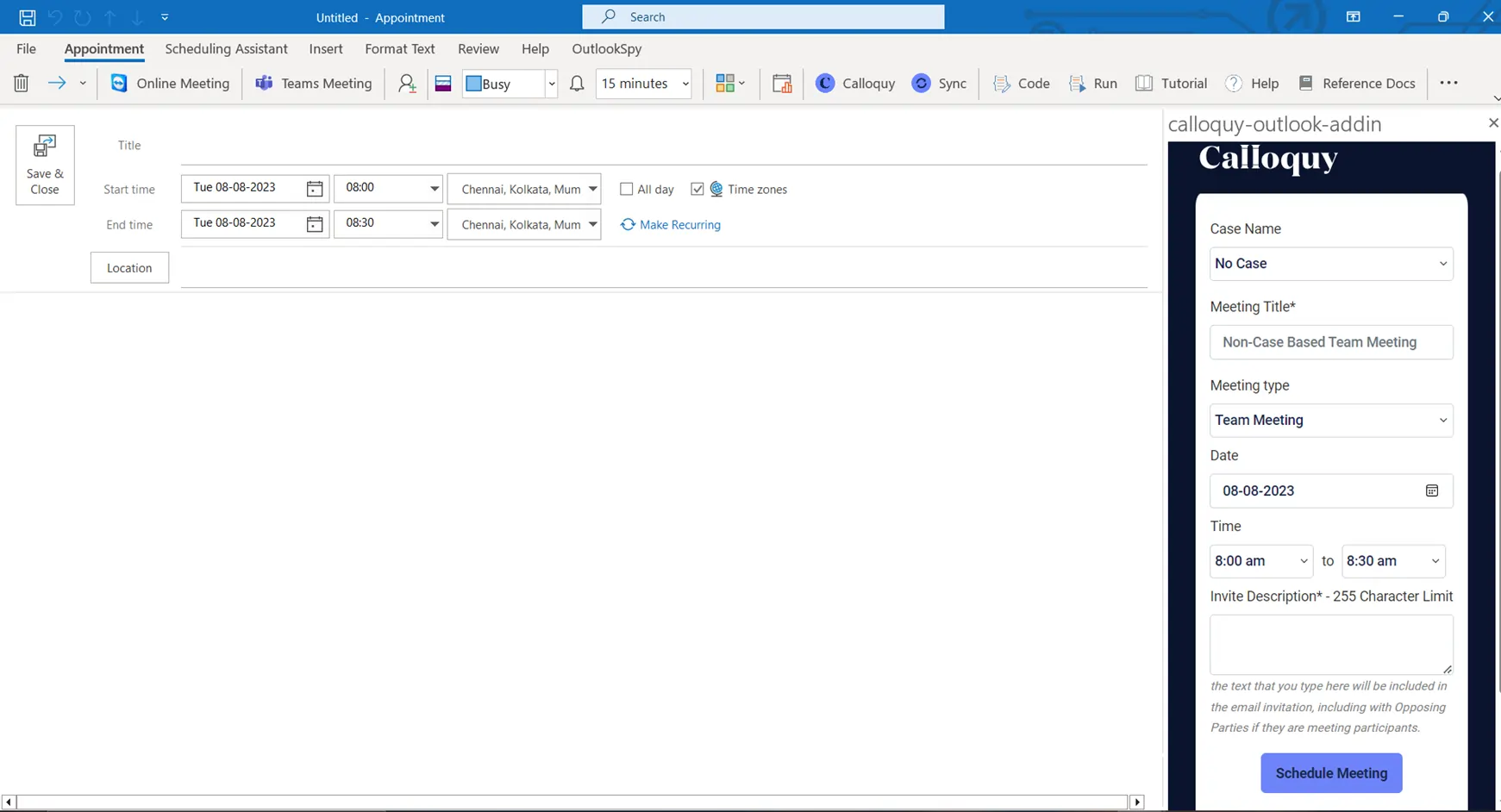Click the Redo arrow in title bar
The height and width of the screenshot is (812, 1501).
tap(83, 17)
